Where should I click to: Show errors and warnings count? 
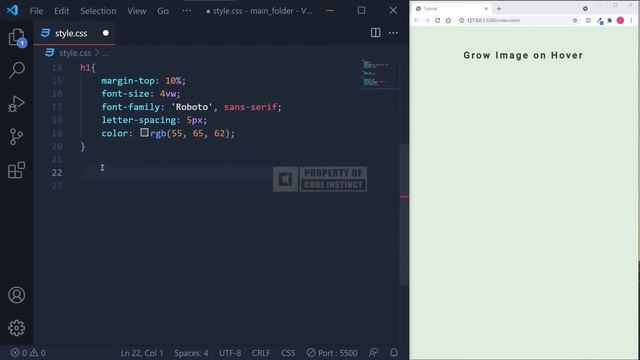click(28, 353)
